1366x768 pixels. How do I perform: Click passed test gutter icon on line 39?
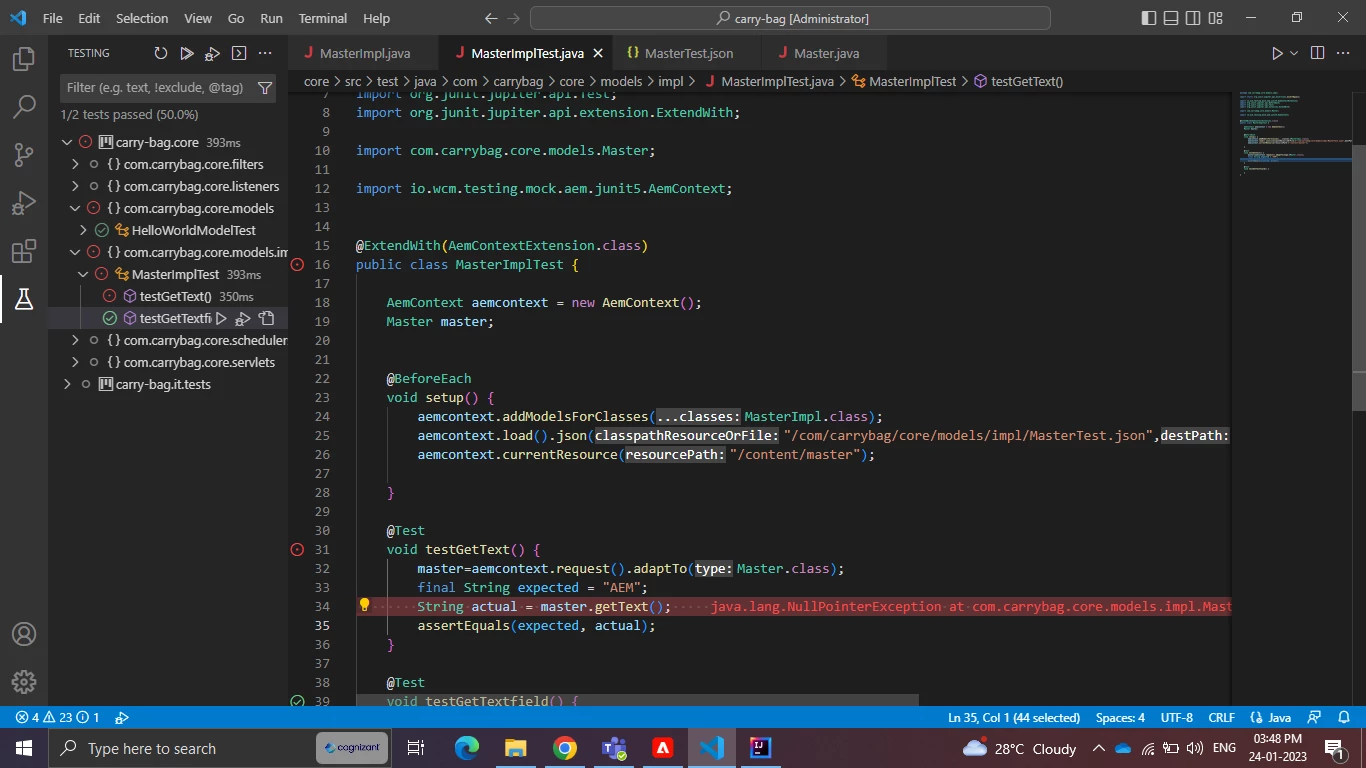point(297,701)
